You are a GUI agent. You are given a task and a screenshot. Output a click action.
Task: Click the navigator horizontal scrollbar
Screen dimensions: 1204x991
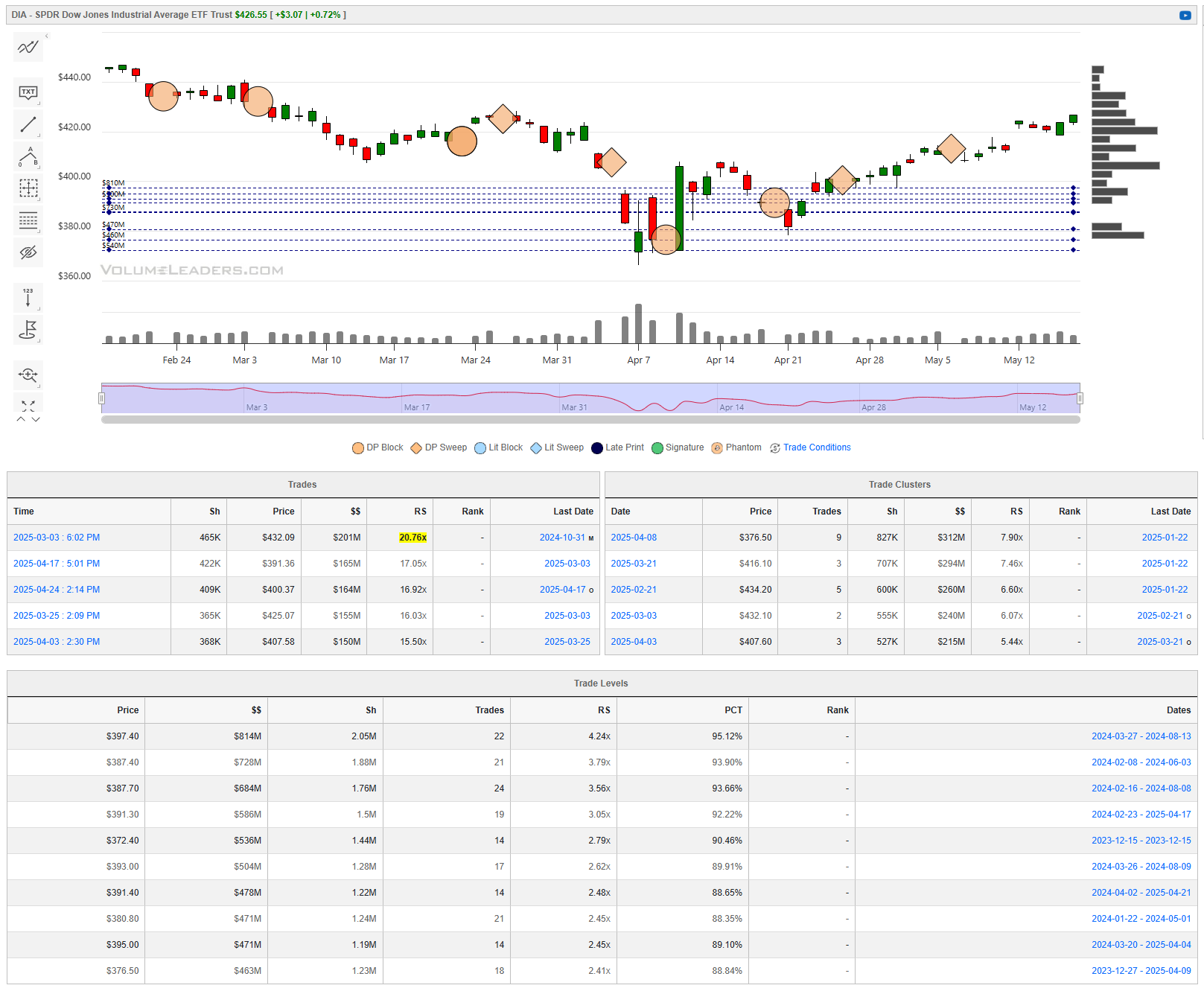click(x=590, y=420)
